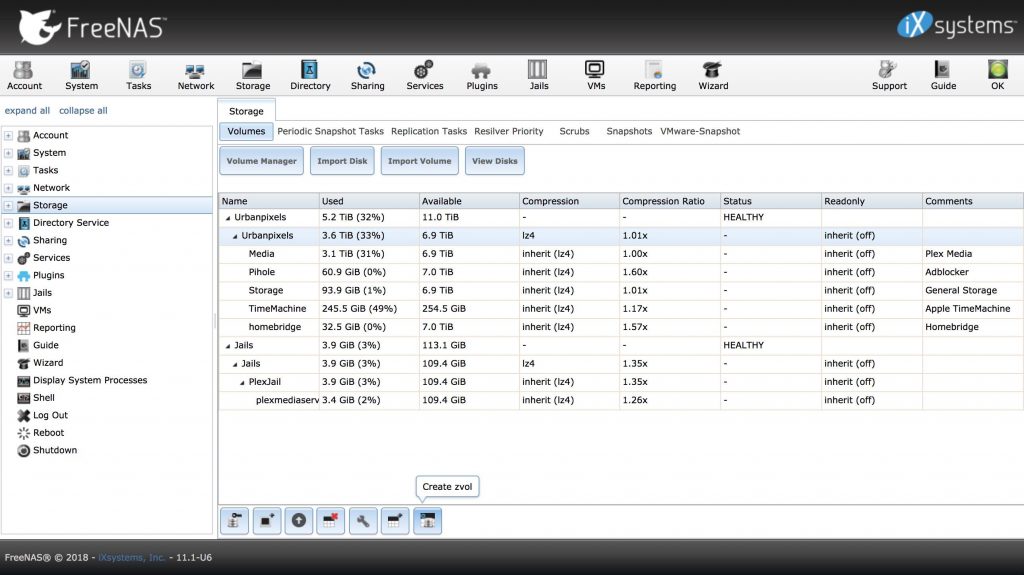Expand the Account node in sidebar
Image resolution: width=1024 pixels, height=575 pixels.
click(8, 135)
